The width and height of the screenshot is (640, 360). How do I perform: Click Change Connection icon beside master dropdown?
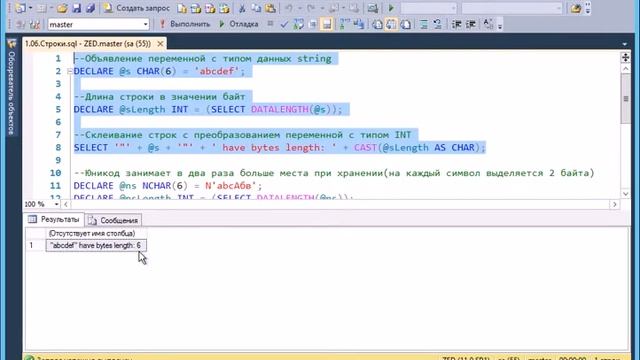(x=35, y=24)
